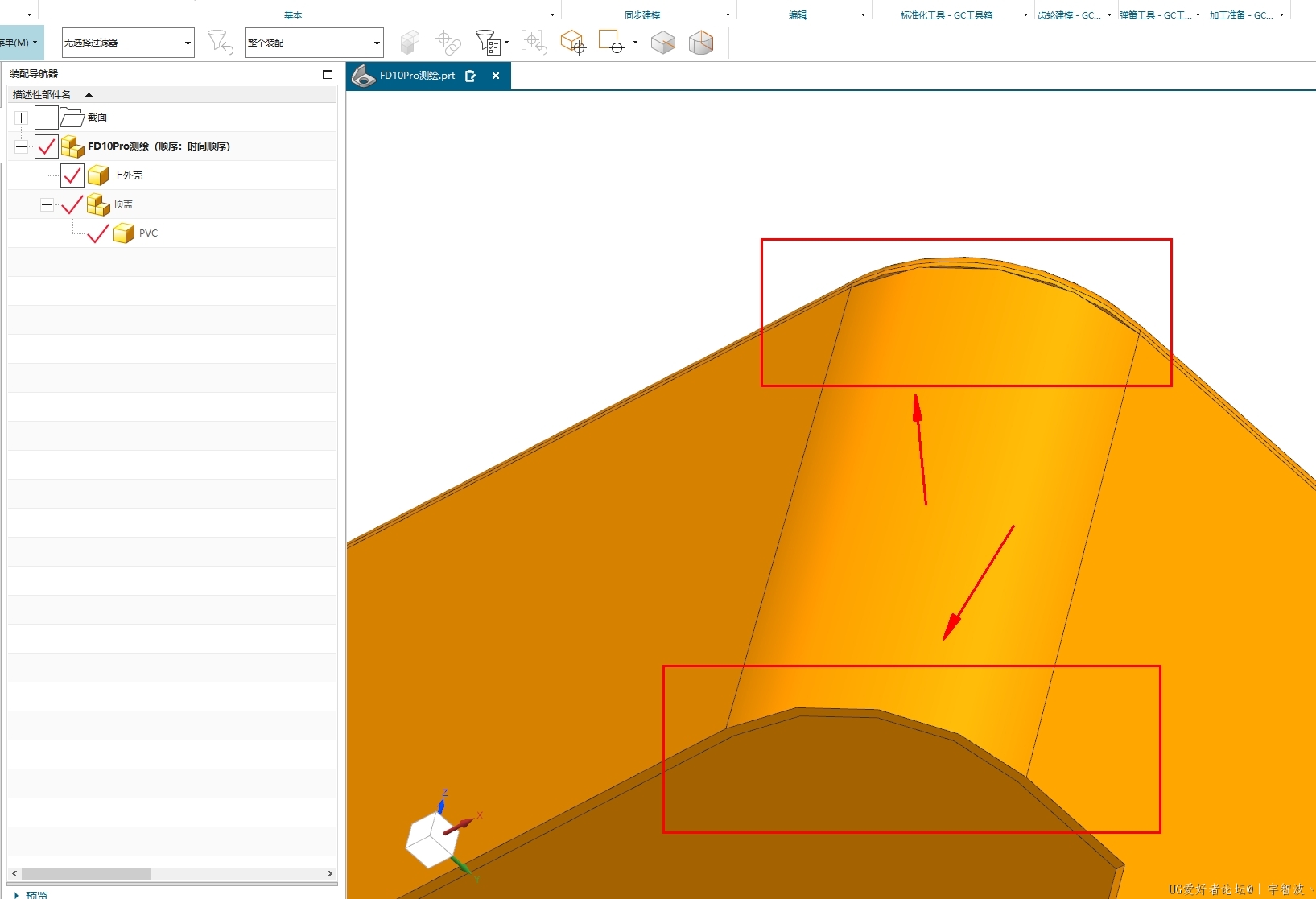This screenshot has height=899, width=1316.
Task: Select the PVC component label
Action: pos(148,233)
